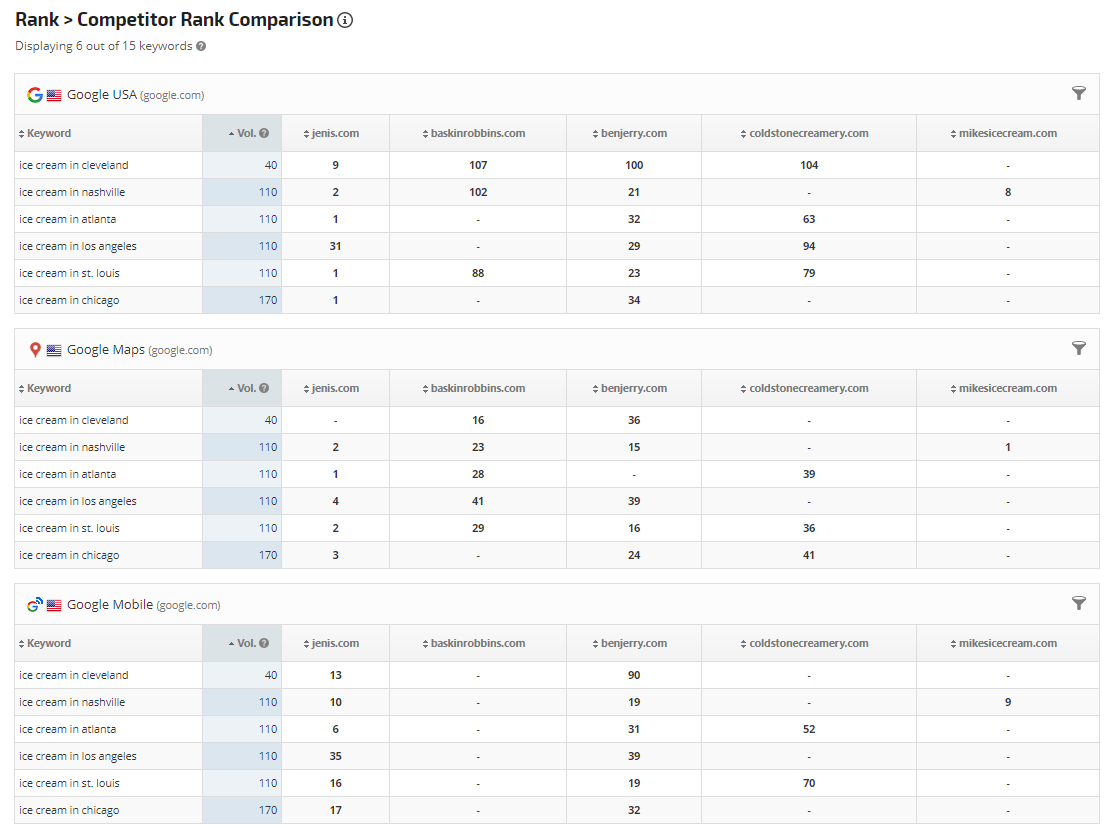
Task: Click the 170 volume cell in Google USA table
Action: [268, 300]
